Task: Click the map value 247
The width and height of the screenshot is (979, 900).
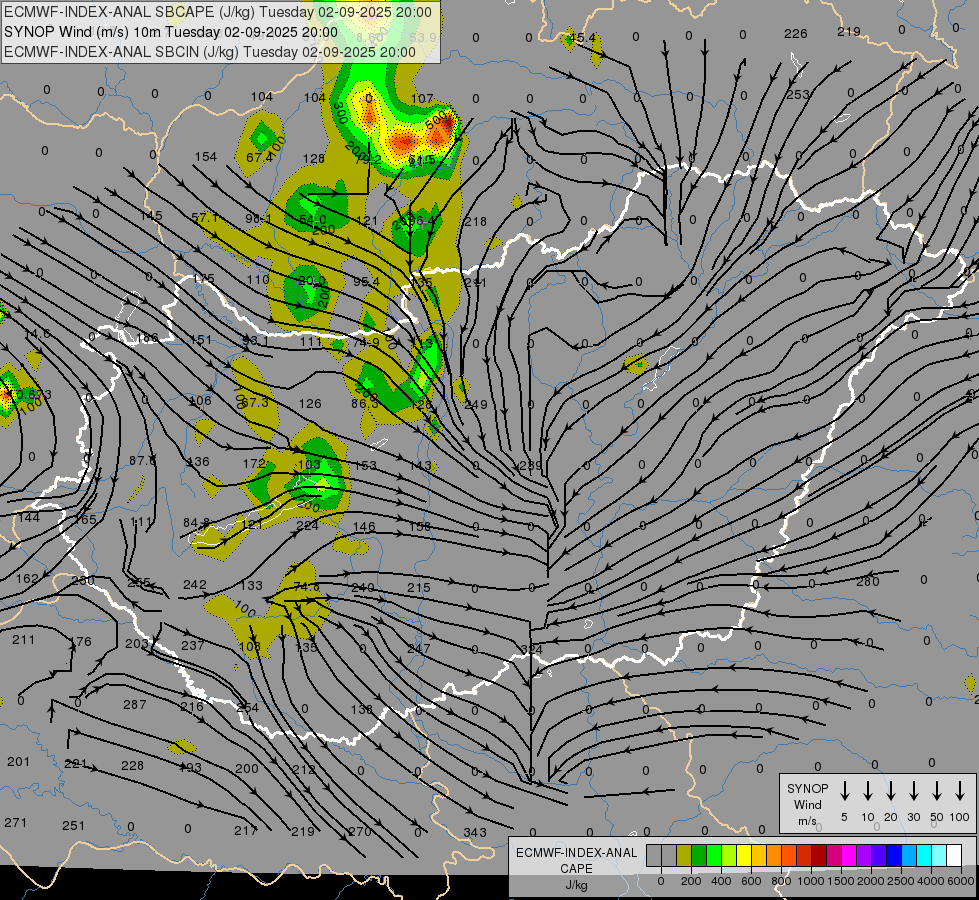Action: coord(418,649)
